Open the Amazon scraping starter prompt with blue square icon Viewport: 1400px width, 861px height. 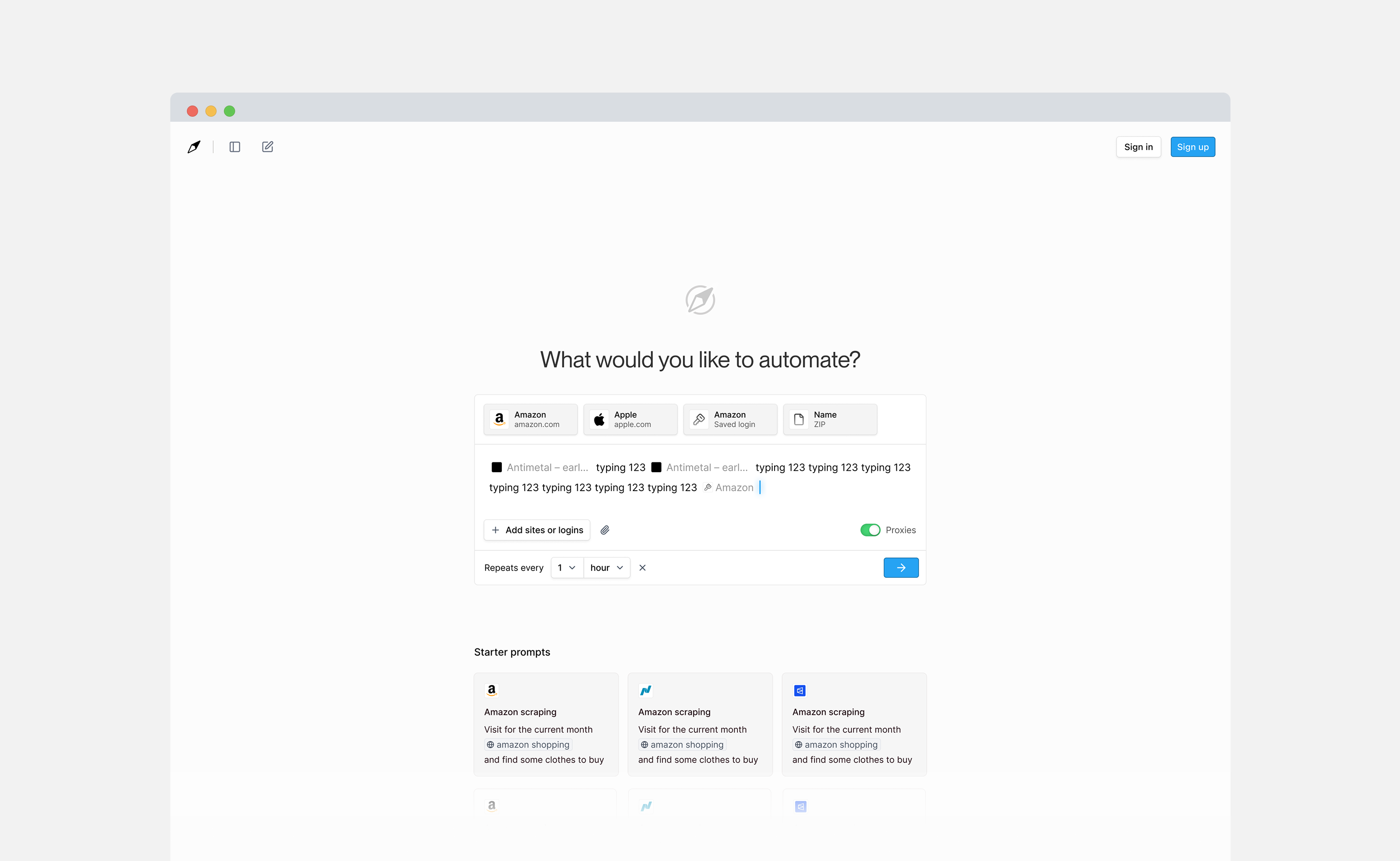click(x=854, y=724)
